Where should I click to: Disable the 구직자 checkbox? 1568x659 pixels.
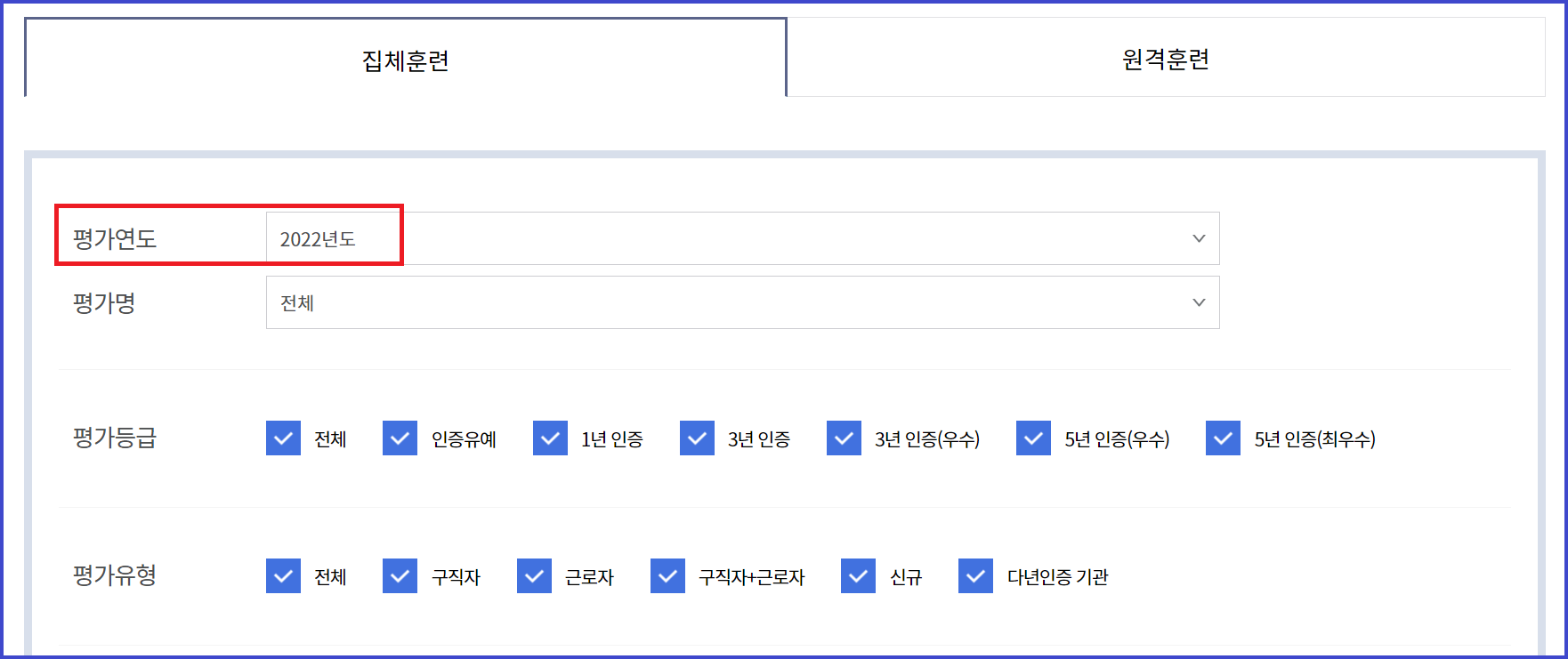point(400,575)
